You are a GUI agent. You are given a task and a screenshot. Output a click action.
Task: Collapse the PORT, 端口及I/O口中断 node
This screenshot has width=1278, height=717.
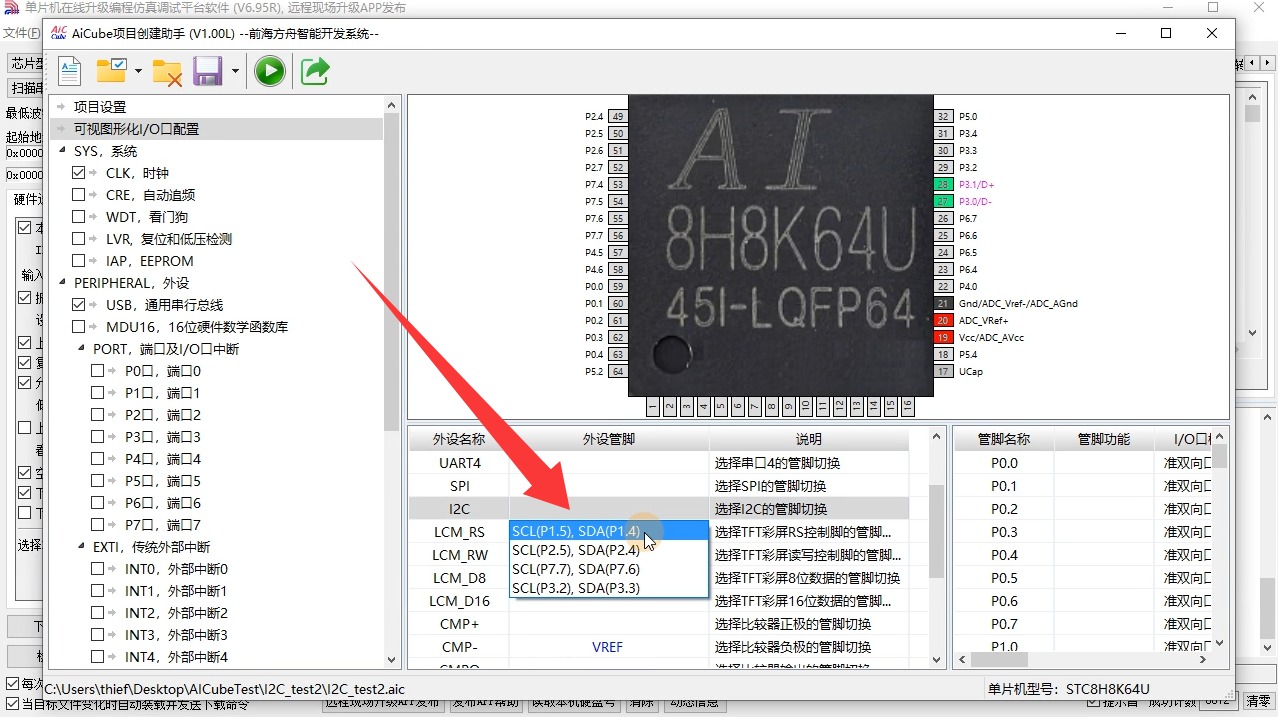coord(81,349)
